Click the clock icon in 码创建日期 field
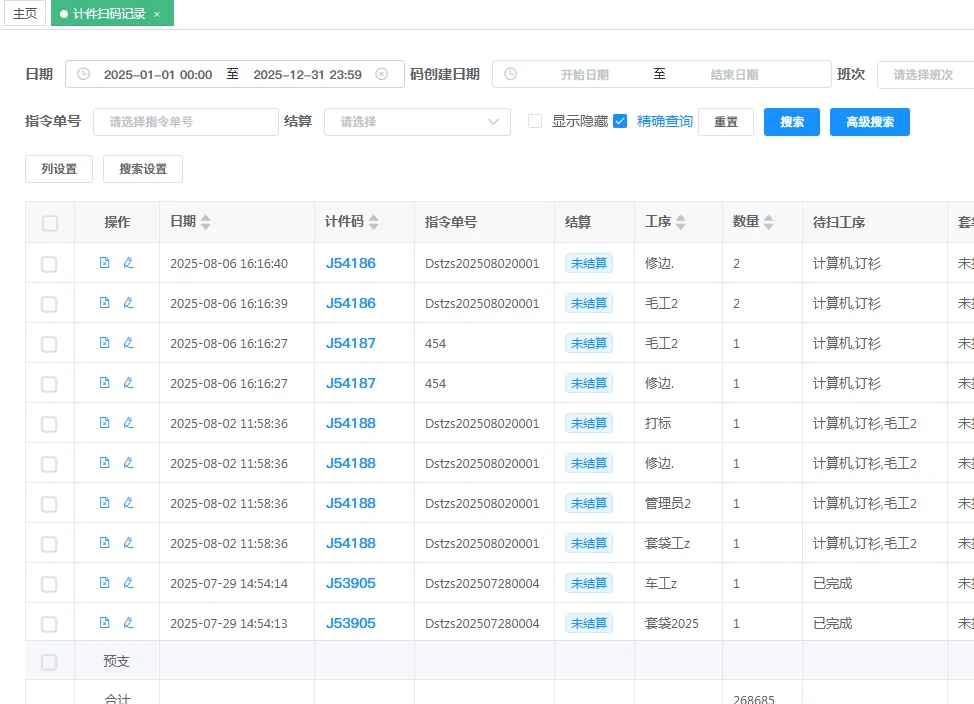The height and width of the screenshot is (704, 974). coord(511,74)
